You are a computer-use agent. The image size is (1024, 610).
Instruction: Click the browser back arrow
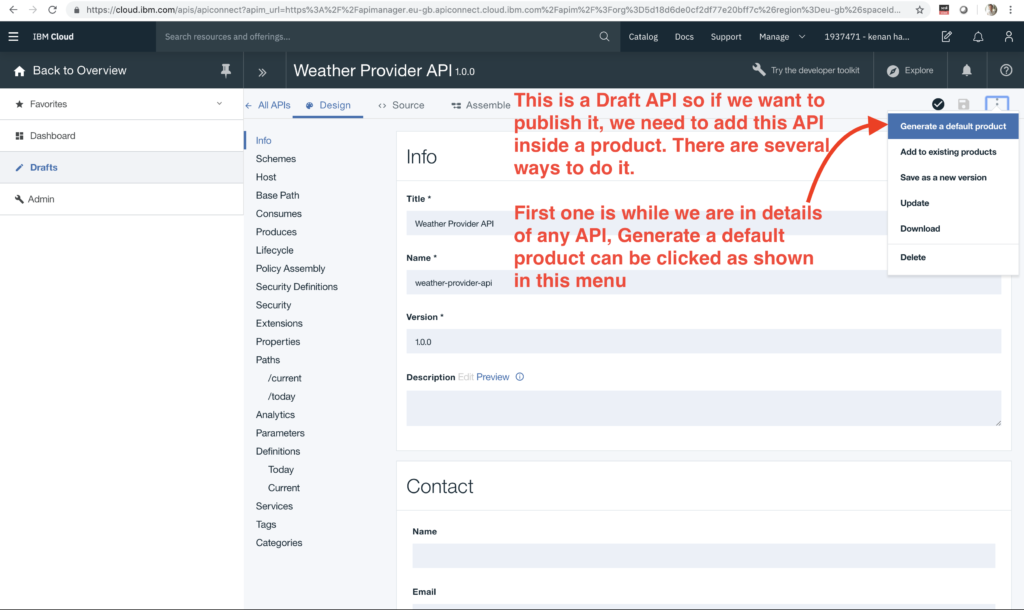pyautogui.click(x=13, y=10)
